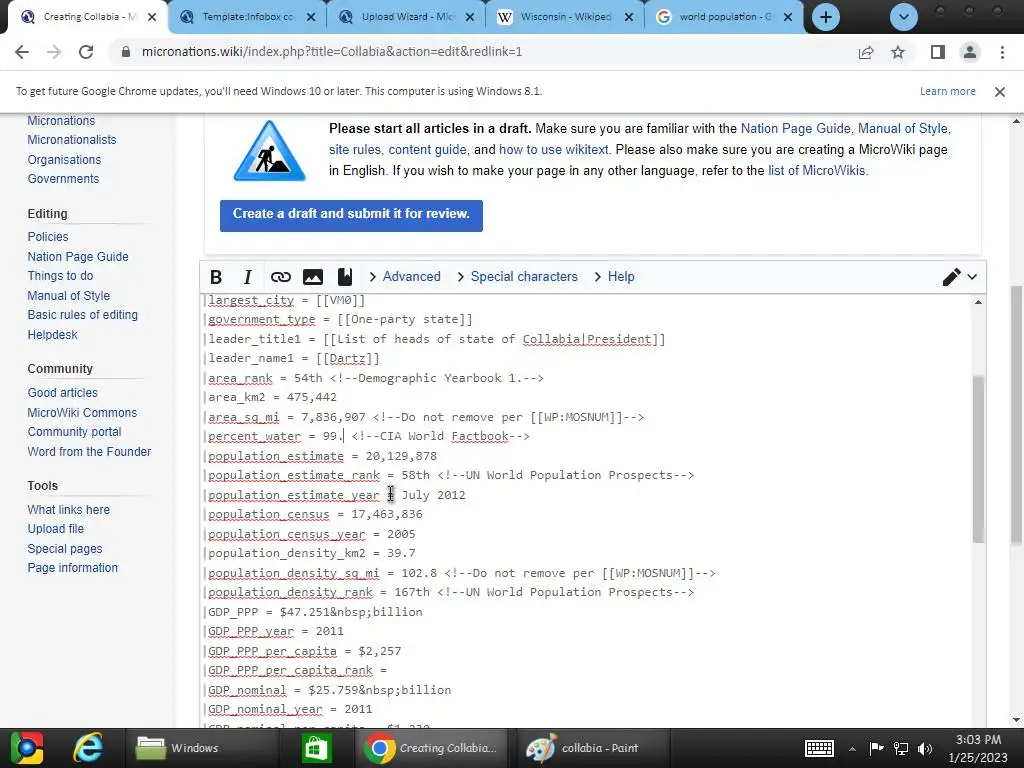
Task: Open Community portal sidebar link
Action: point(74,431)
